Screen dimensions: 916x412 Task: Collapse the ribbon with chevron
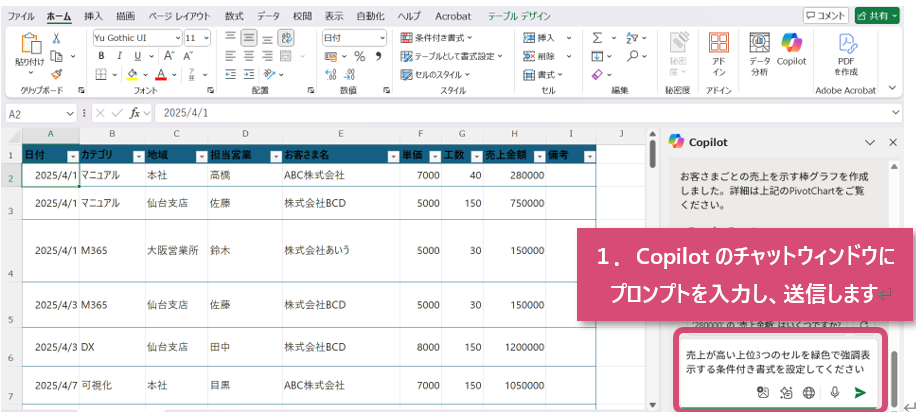coord(892,88)
